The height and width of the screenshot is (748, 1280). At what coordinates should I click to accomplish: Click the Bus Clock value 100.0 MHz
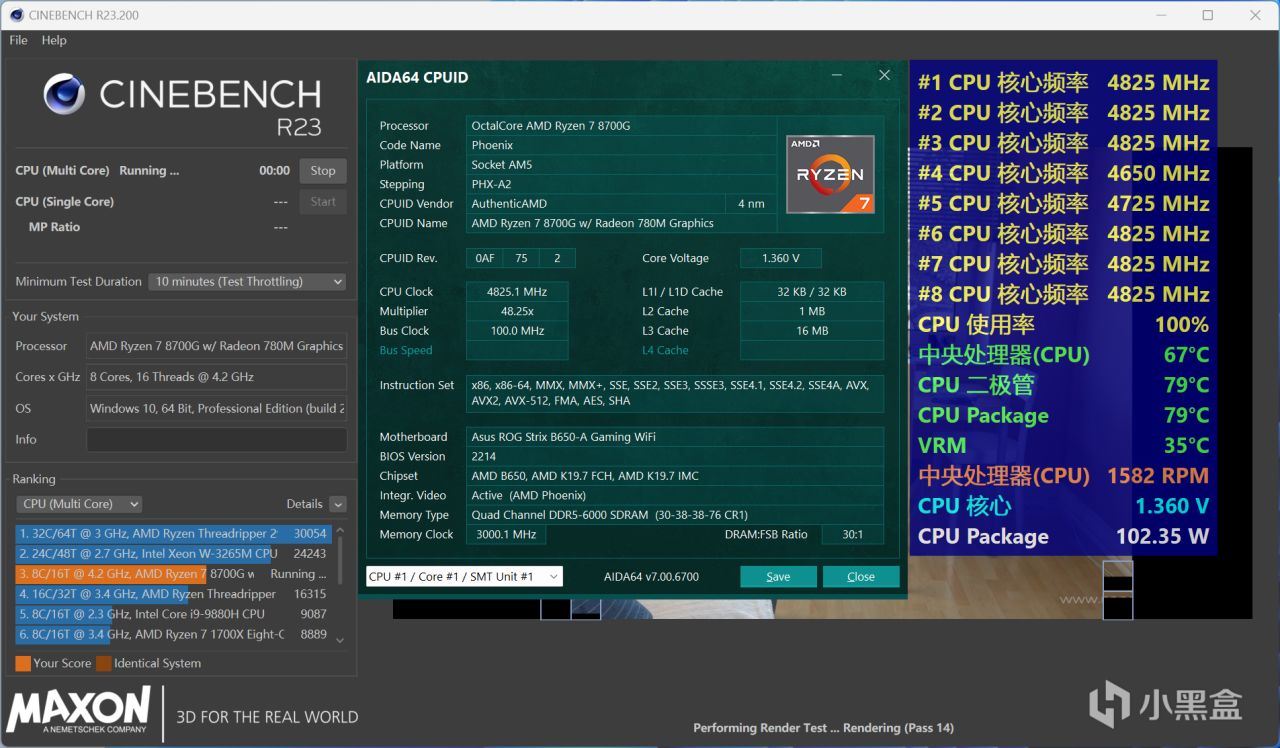pos(517,331)
